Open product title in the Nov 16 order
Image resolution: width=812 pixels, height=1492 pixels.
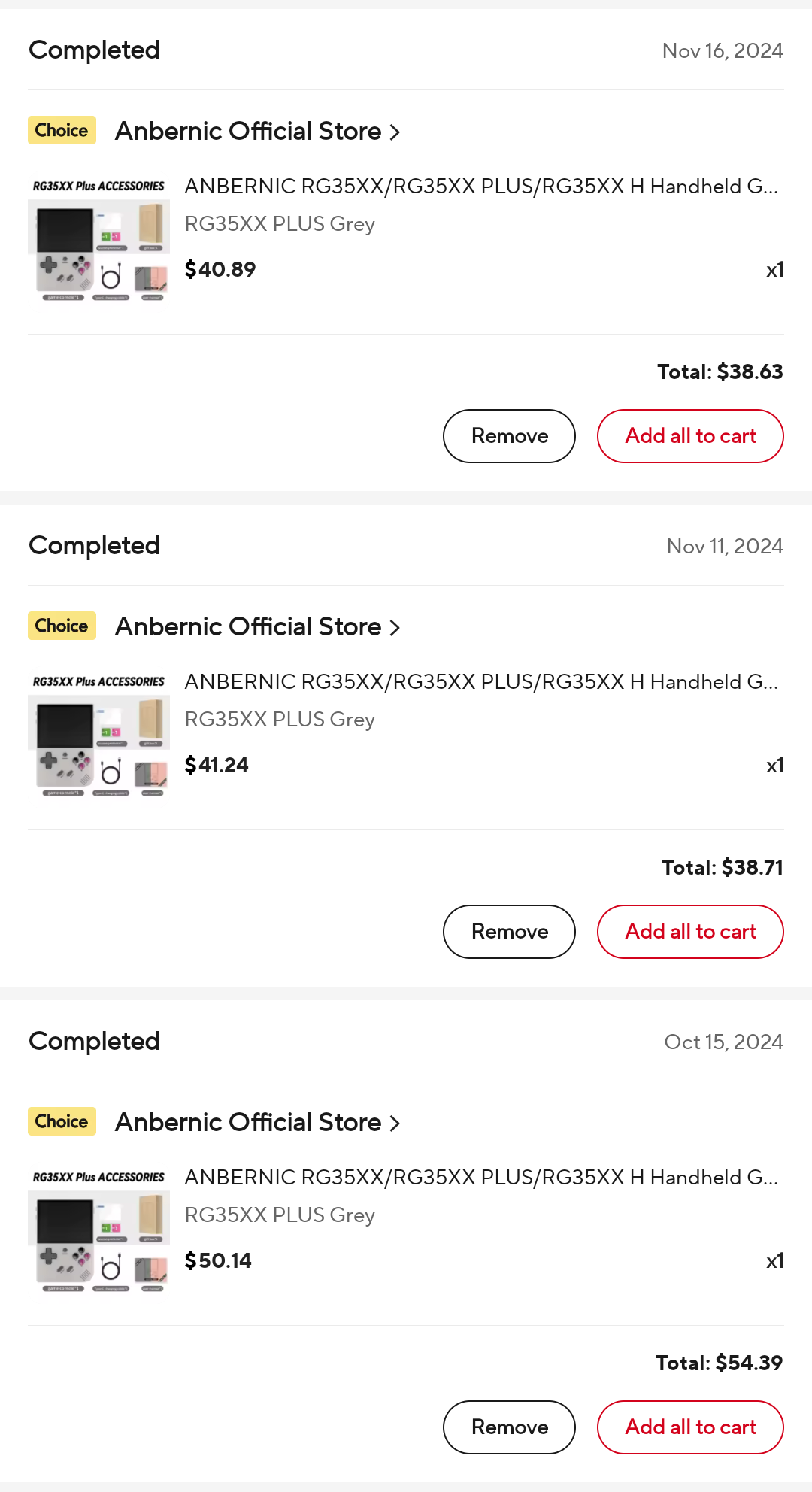click(481, 186)
